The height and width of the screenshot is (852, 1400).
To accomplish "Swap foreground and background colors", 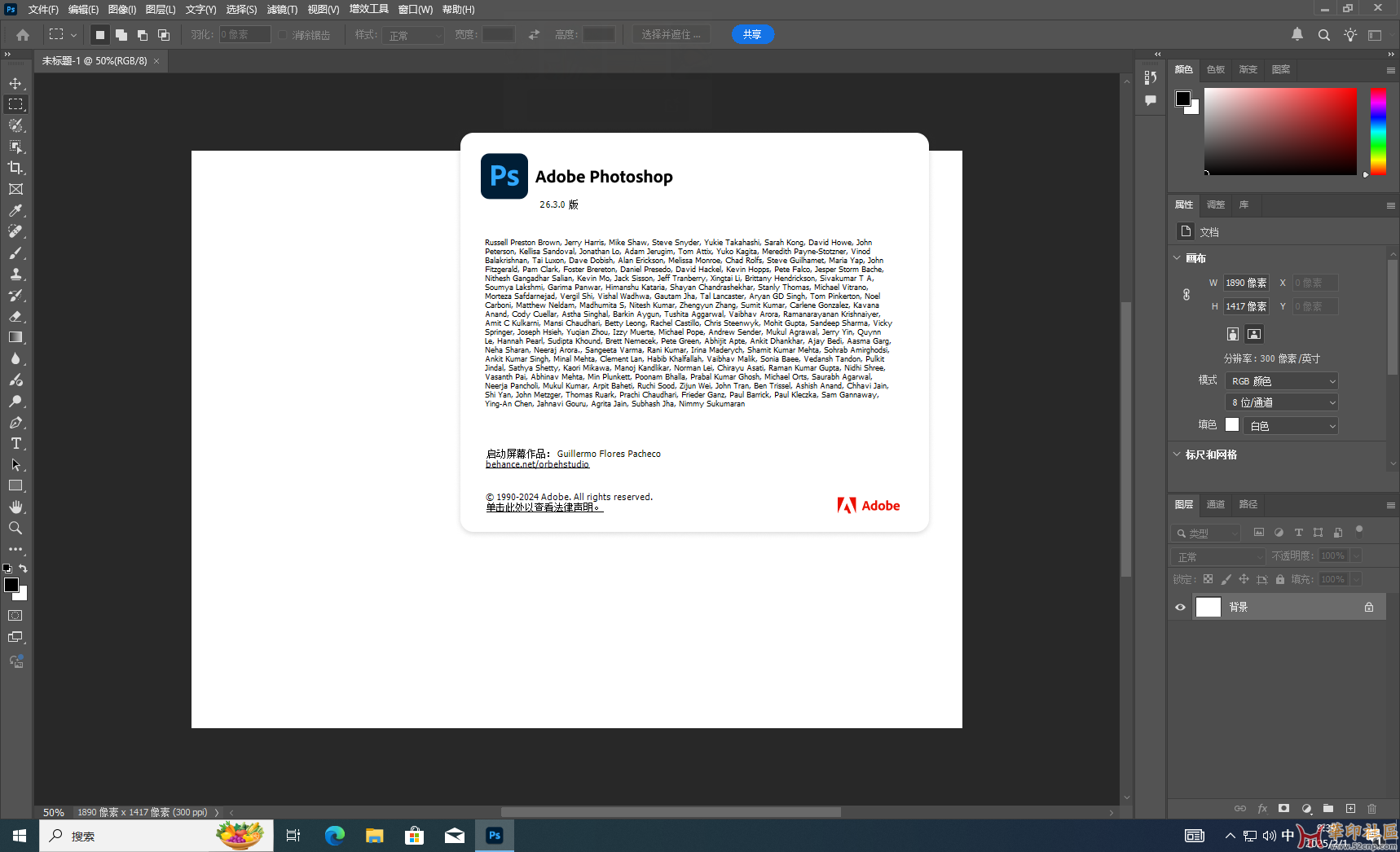I will pyautogui.click(x=24, y=569).
